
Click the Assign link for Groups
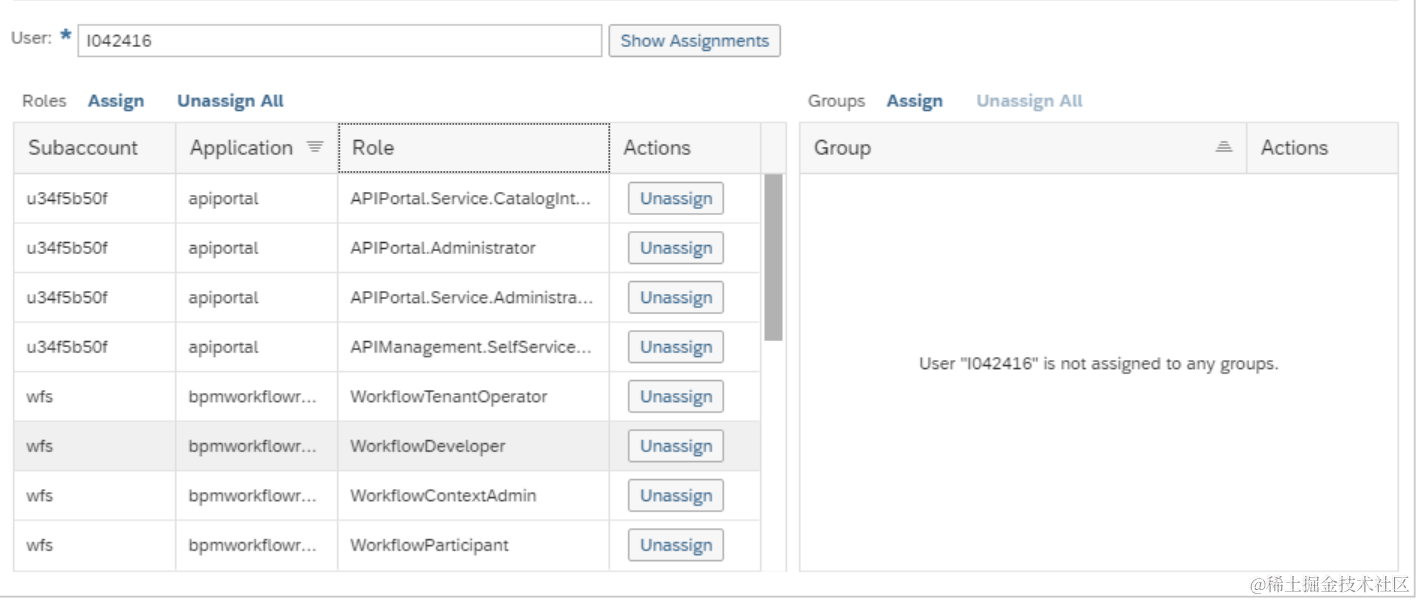coord(914,101)
